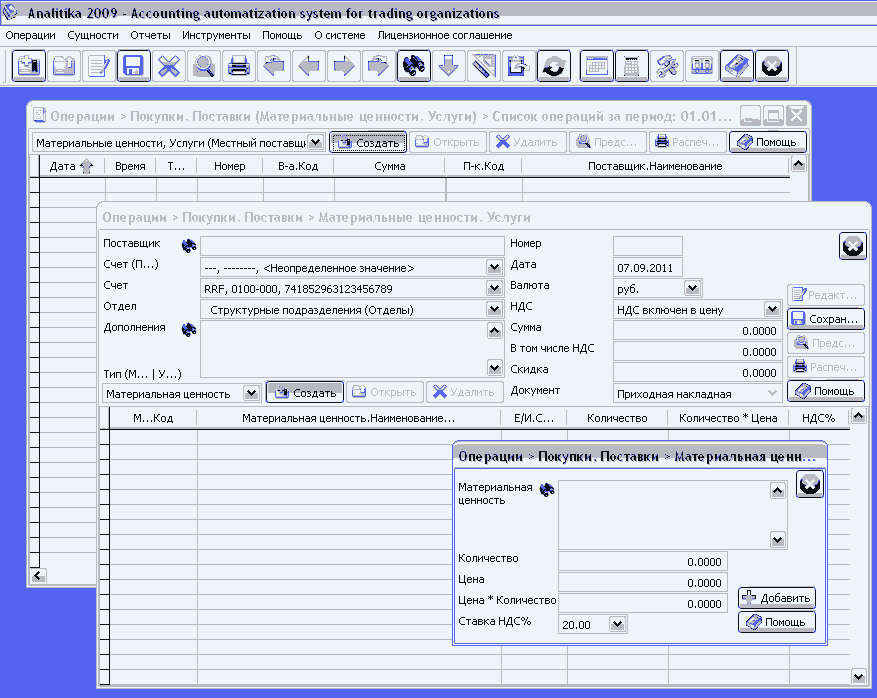
Task: Click Помощь in the operations list window
Action: (767, 142)
